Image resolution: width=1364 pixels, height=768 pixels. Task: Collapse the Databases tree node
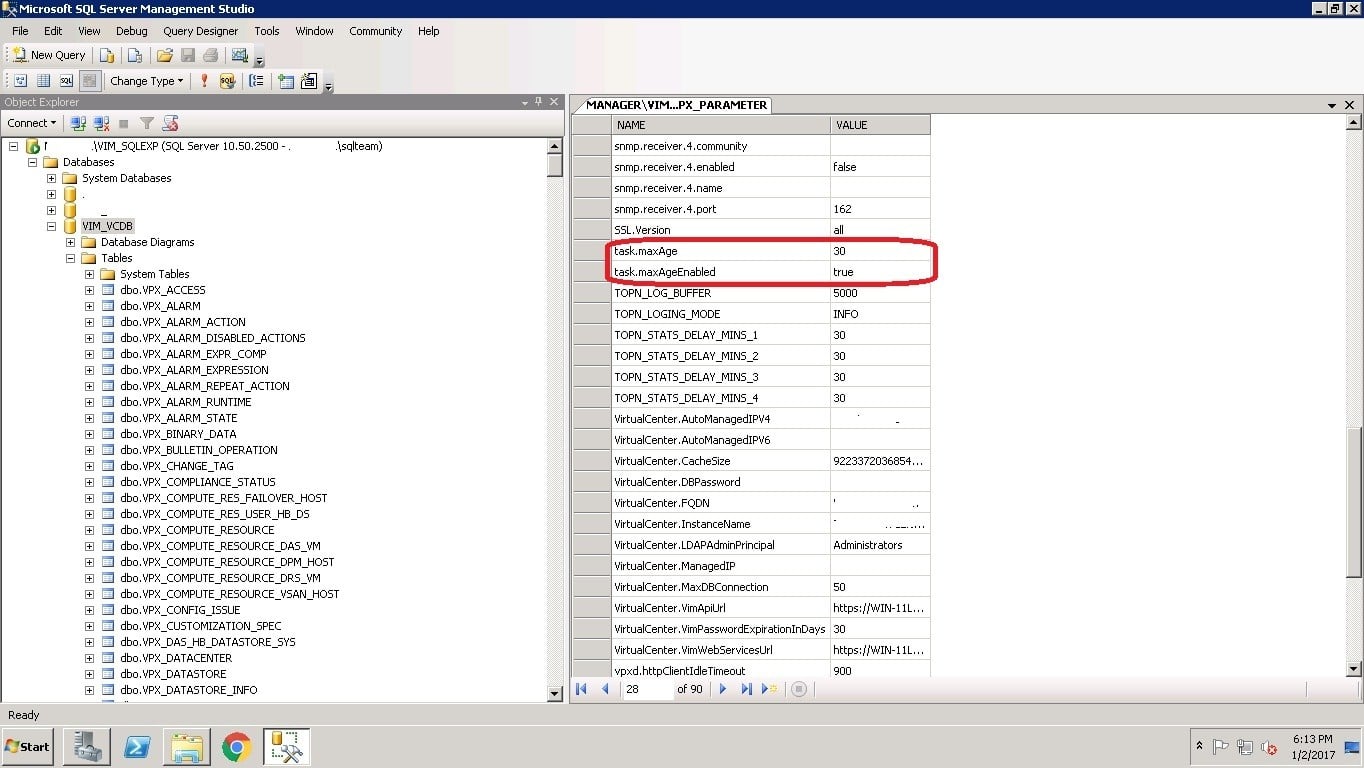[x=33, y=162]
